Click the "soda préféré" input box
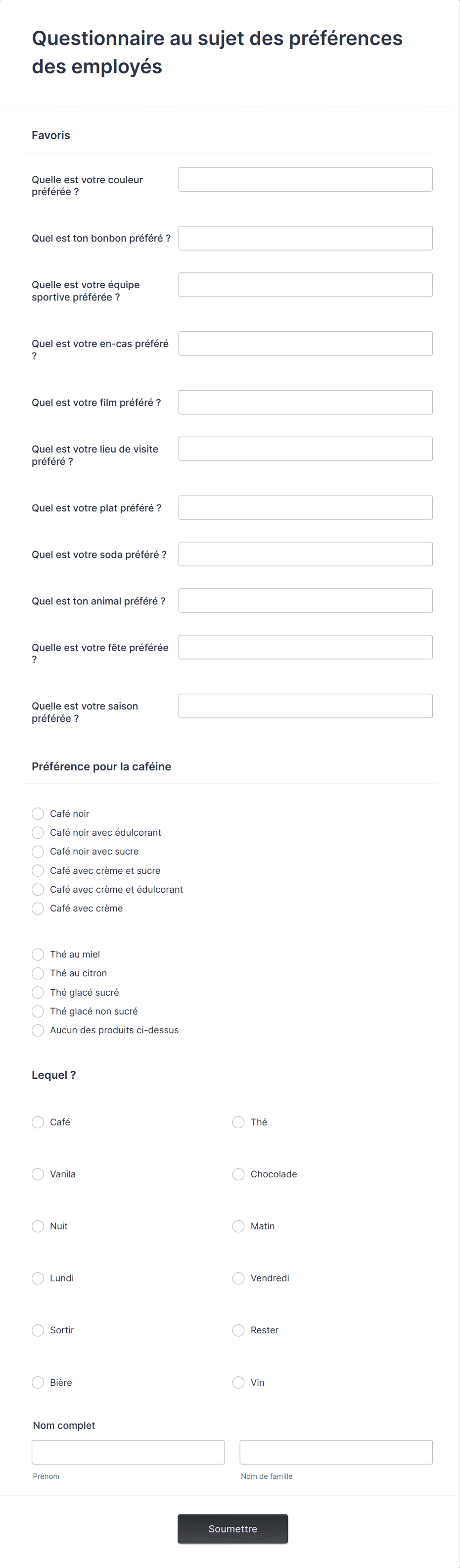The width and height of the screenshot is (460, 1568). tap(306, 554)
